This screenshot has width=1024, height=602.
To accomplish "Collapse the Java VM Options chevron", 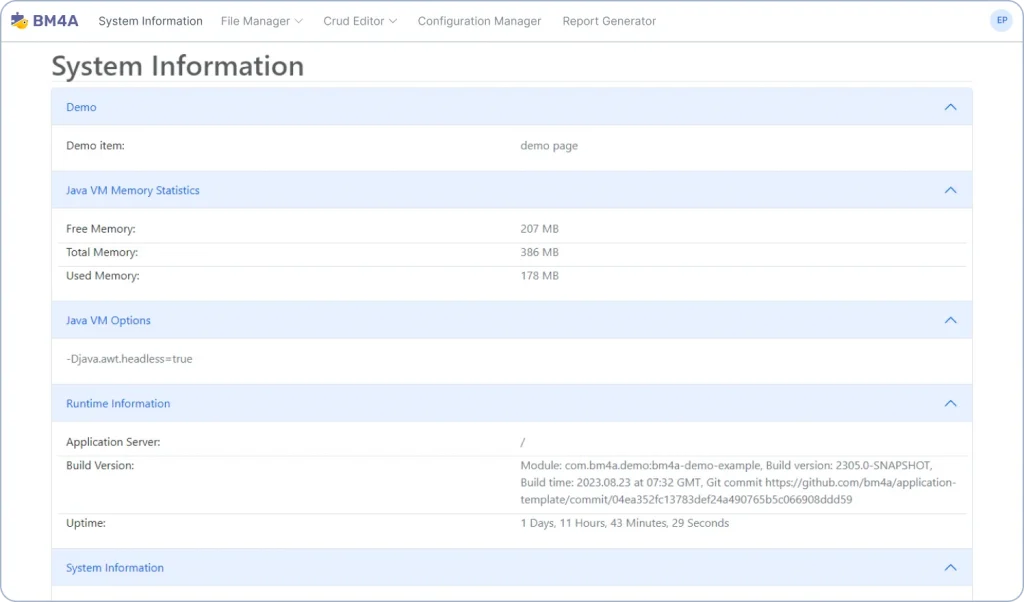I will point(950,320).
